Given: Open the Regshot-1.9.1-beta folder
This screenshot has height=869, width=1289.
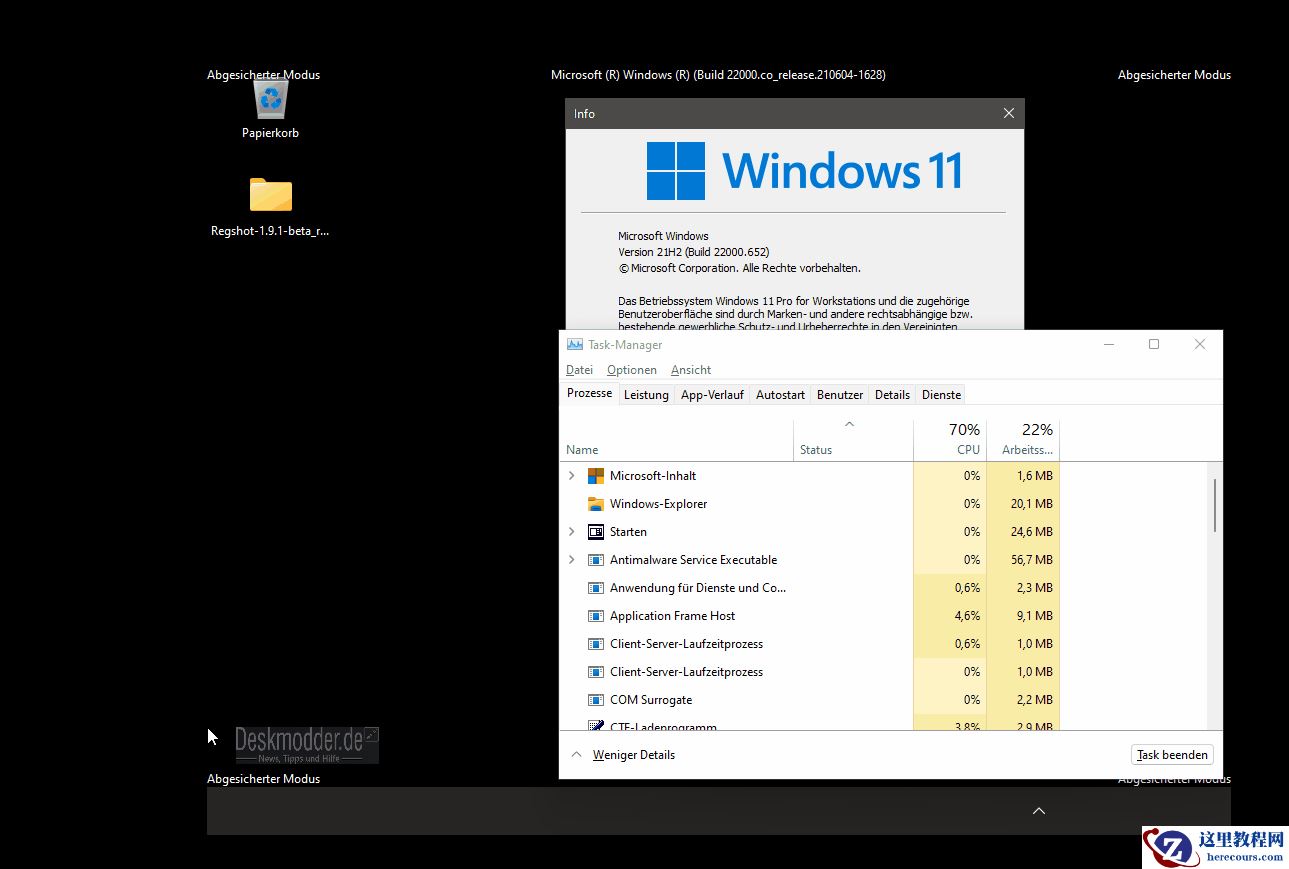Looking at the screenshot, I should point(270,195).
